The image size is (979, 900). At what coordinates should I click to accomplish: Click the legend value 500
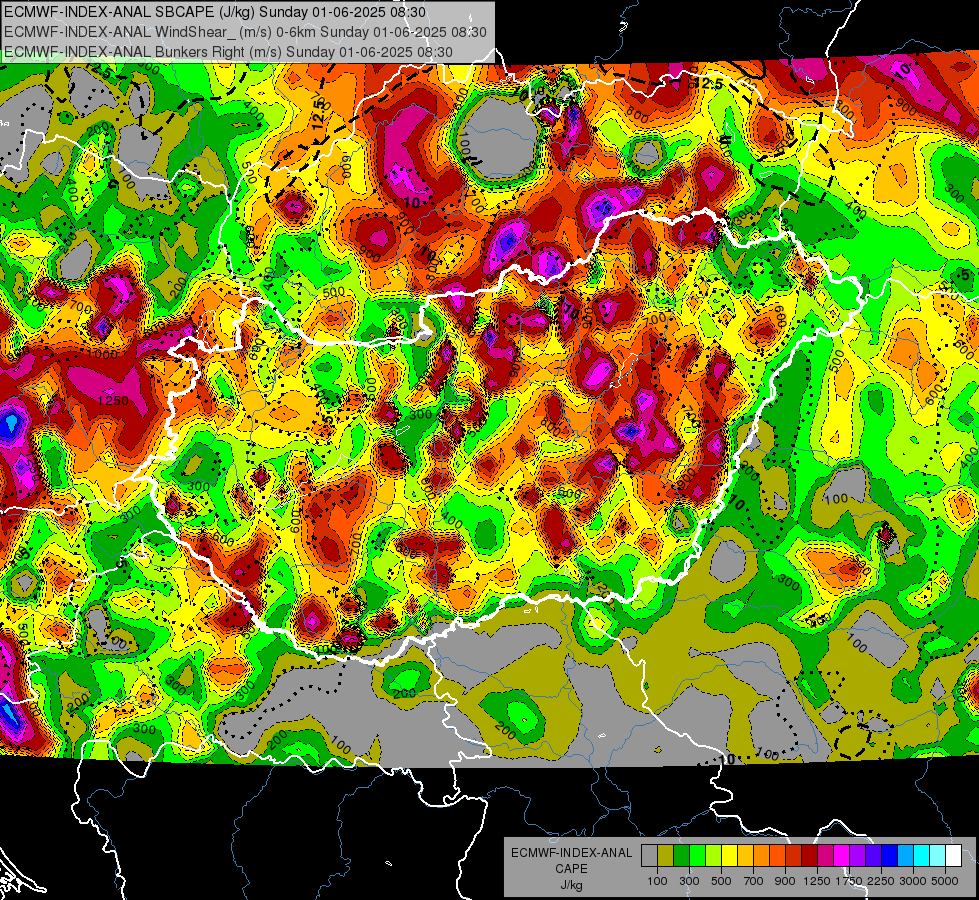pos(721,881)
